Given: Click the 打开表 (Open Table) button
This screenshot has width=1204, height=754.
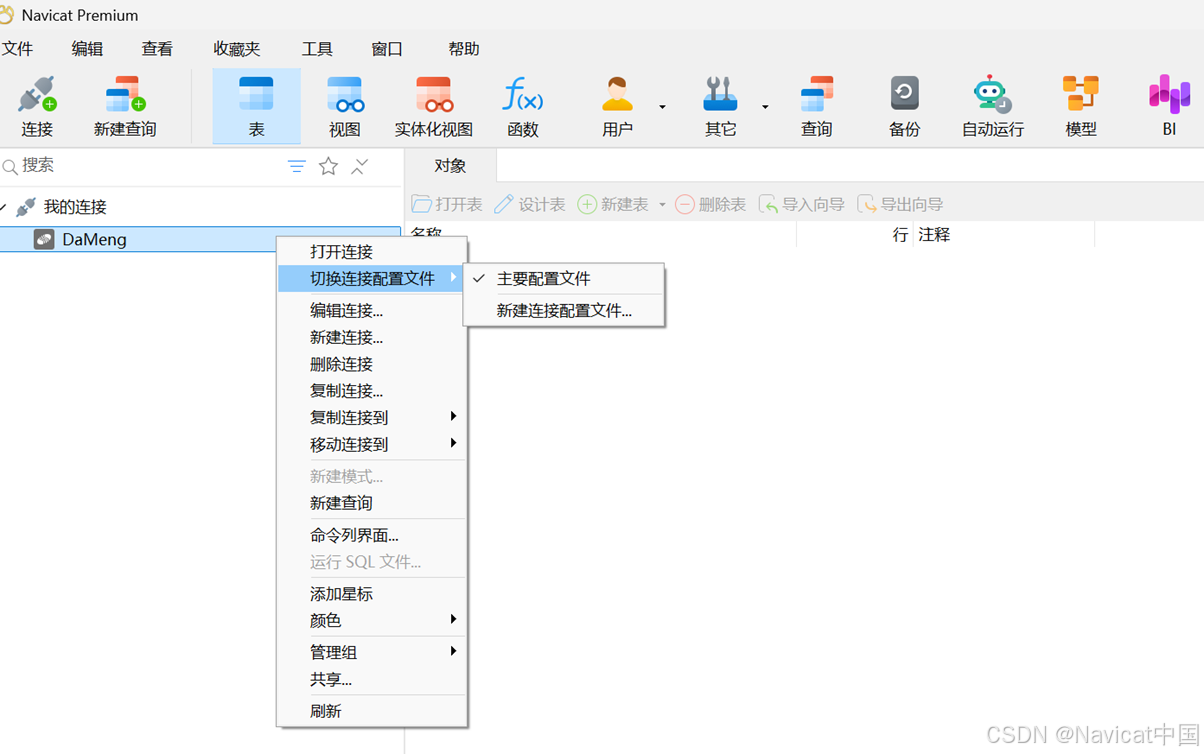Looking at the screenshot, I should pos(447,204).
